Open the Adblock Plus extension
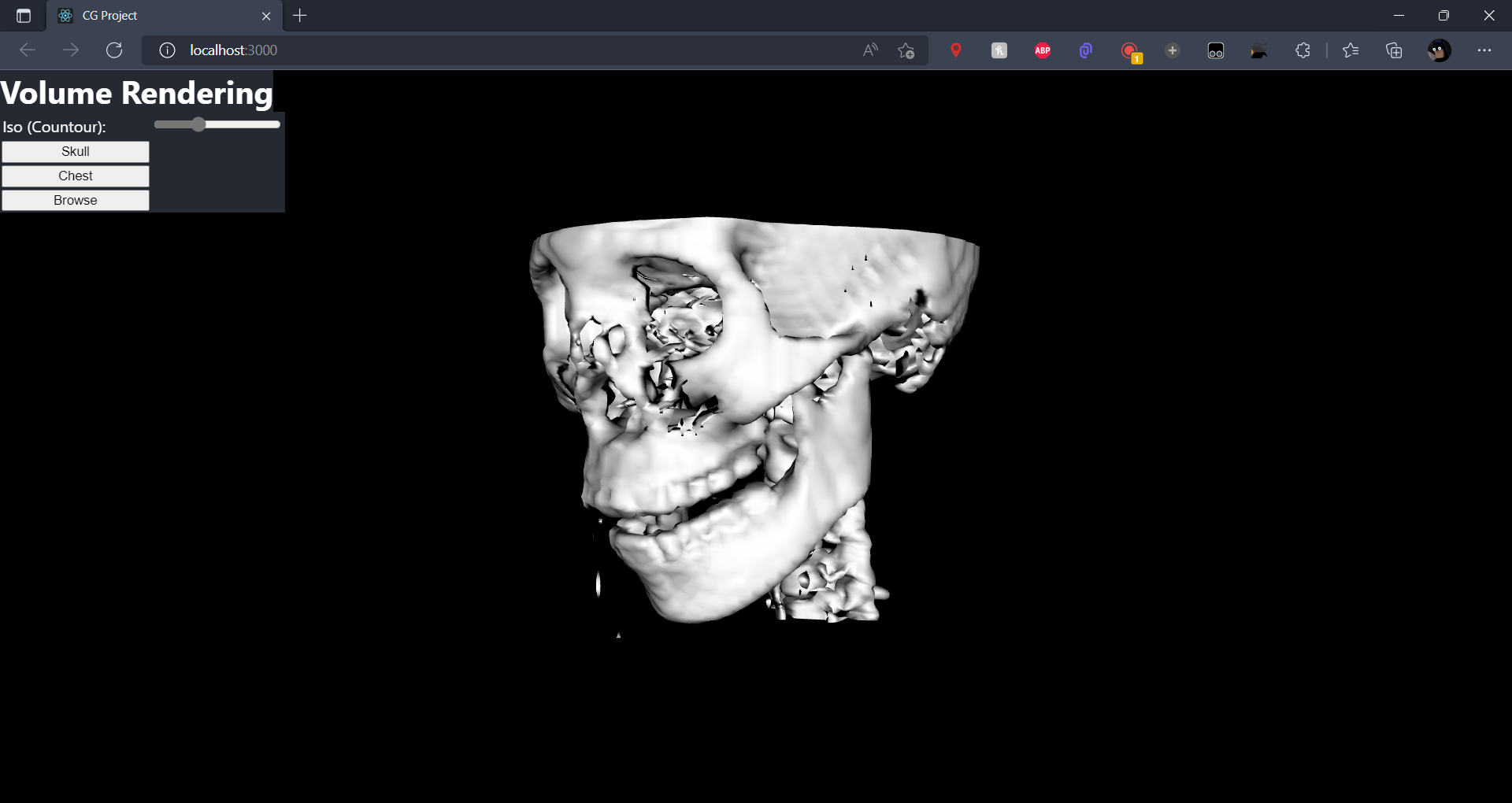 (x=1042, y=50)
